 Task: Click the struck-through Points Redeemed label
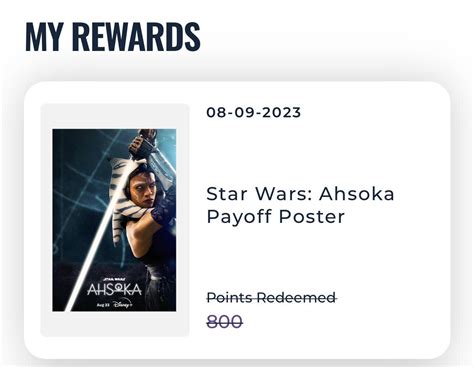click(271, 298)
